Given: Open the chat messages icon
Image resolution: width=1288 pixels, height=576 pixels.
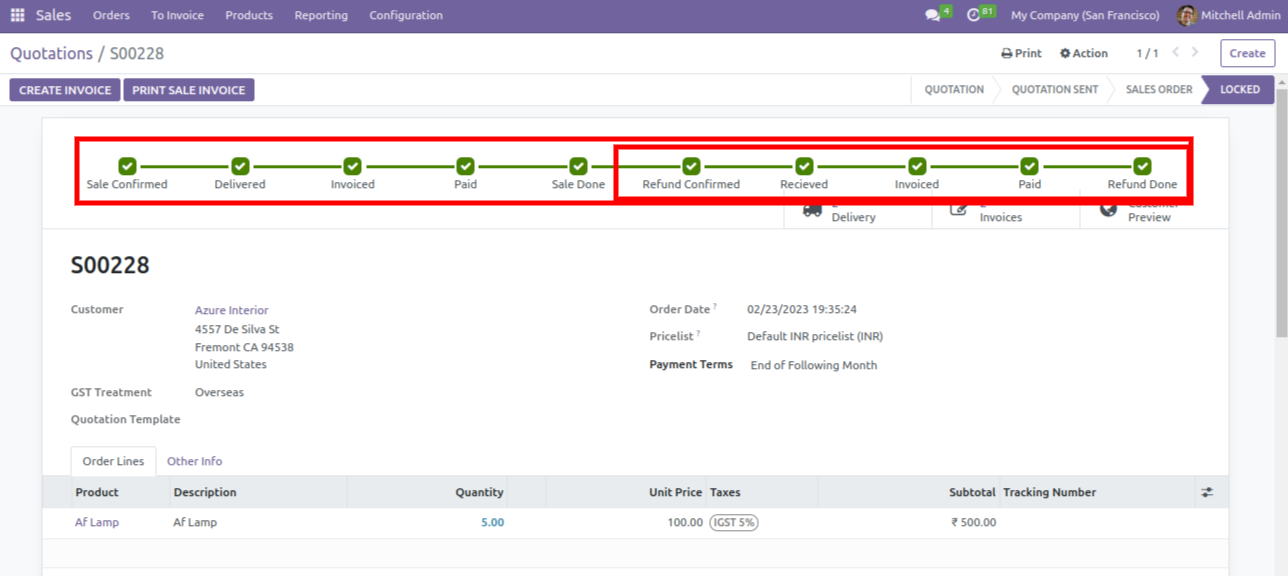Looking at the screenshot, I should (x=932, y=15).
